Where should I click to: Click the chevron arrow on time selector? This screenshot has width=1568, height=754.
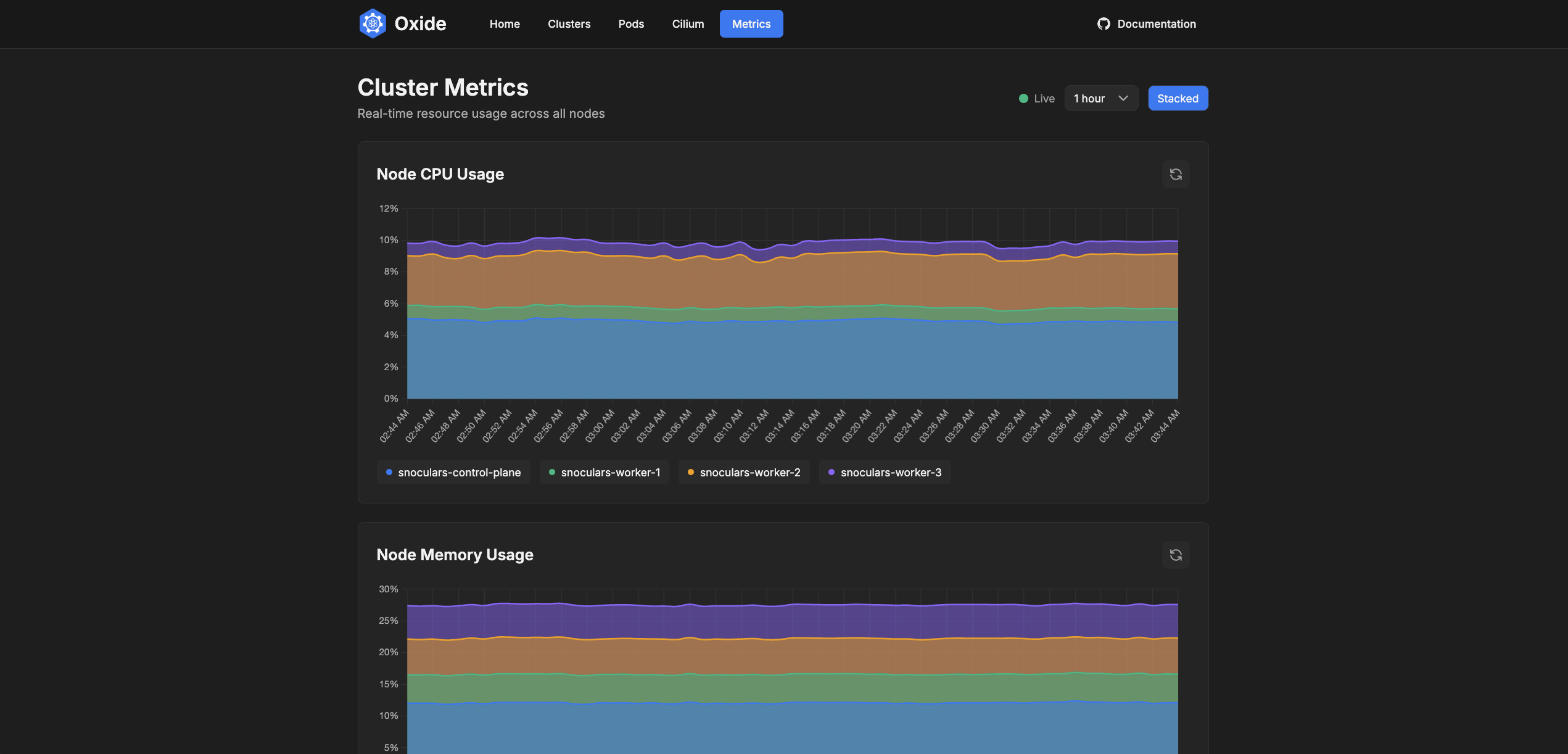tap(1123, 99)
